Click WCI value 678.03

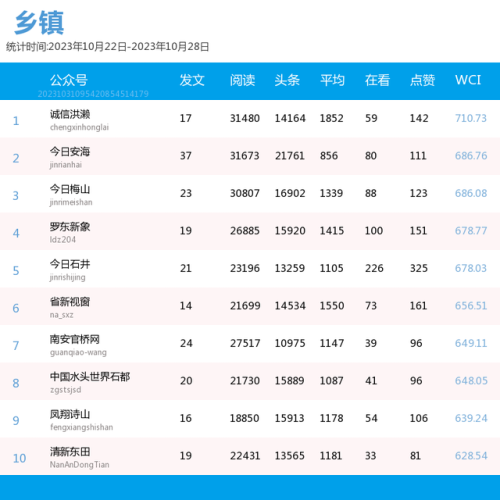pyautogui.click(x=471, y=268)
